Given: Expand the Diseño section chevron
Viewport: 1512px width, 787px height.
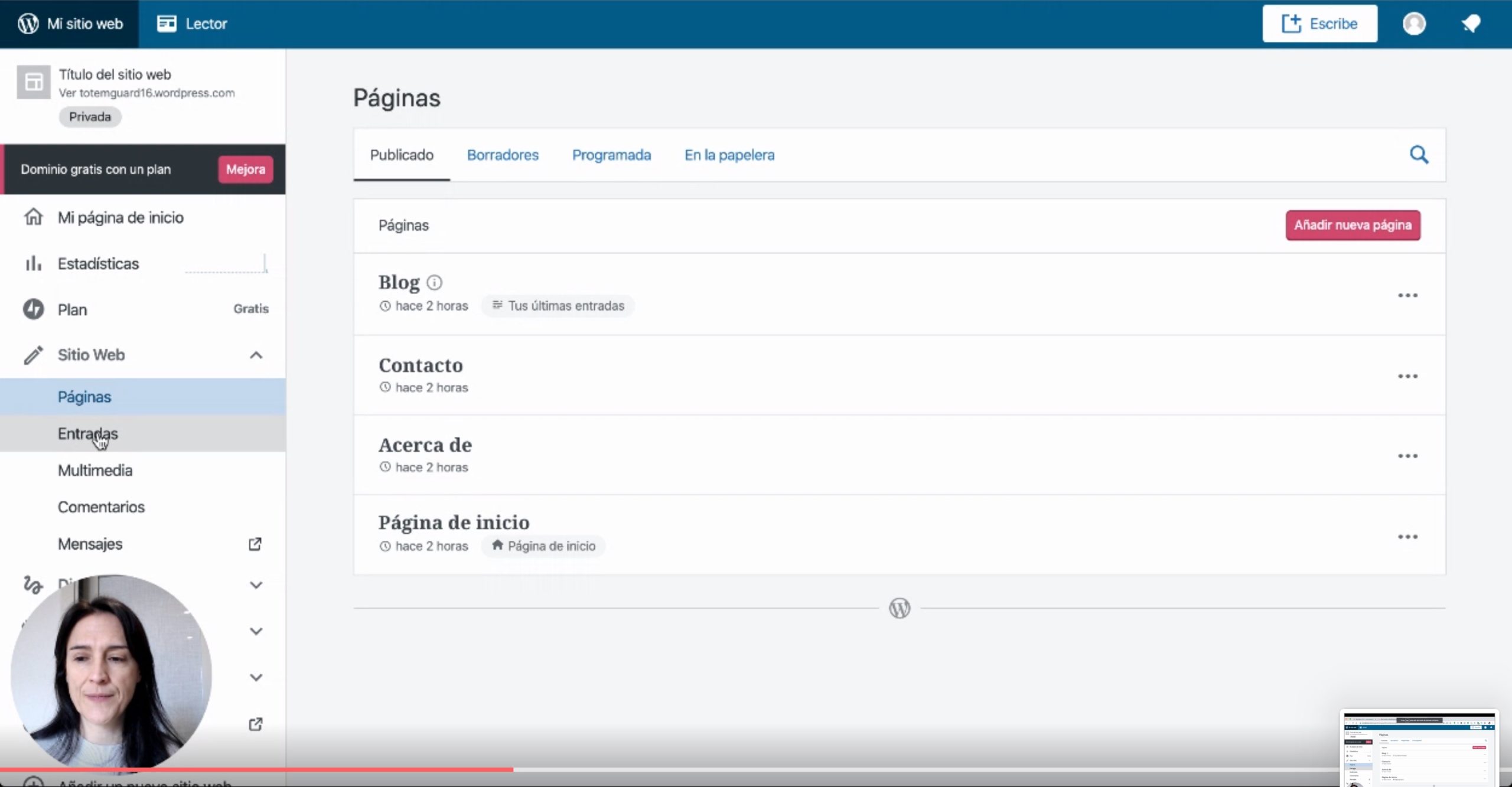Looking at the screenshot, I should click(x=256, y=584).
